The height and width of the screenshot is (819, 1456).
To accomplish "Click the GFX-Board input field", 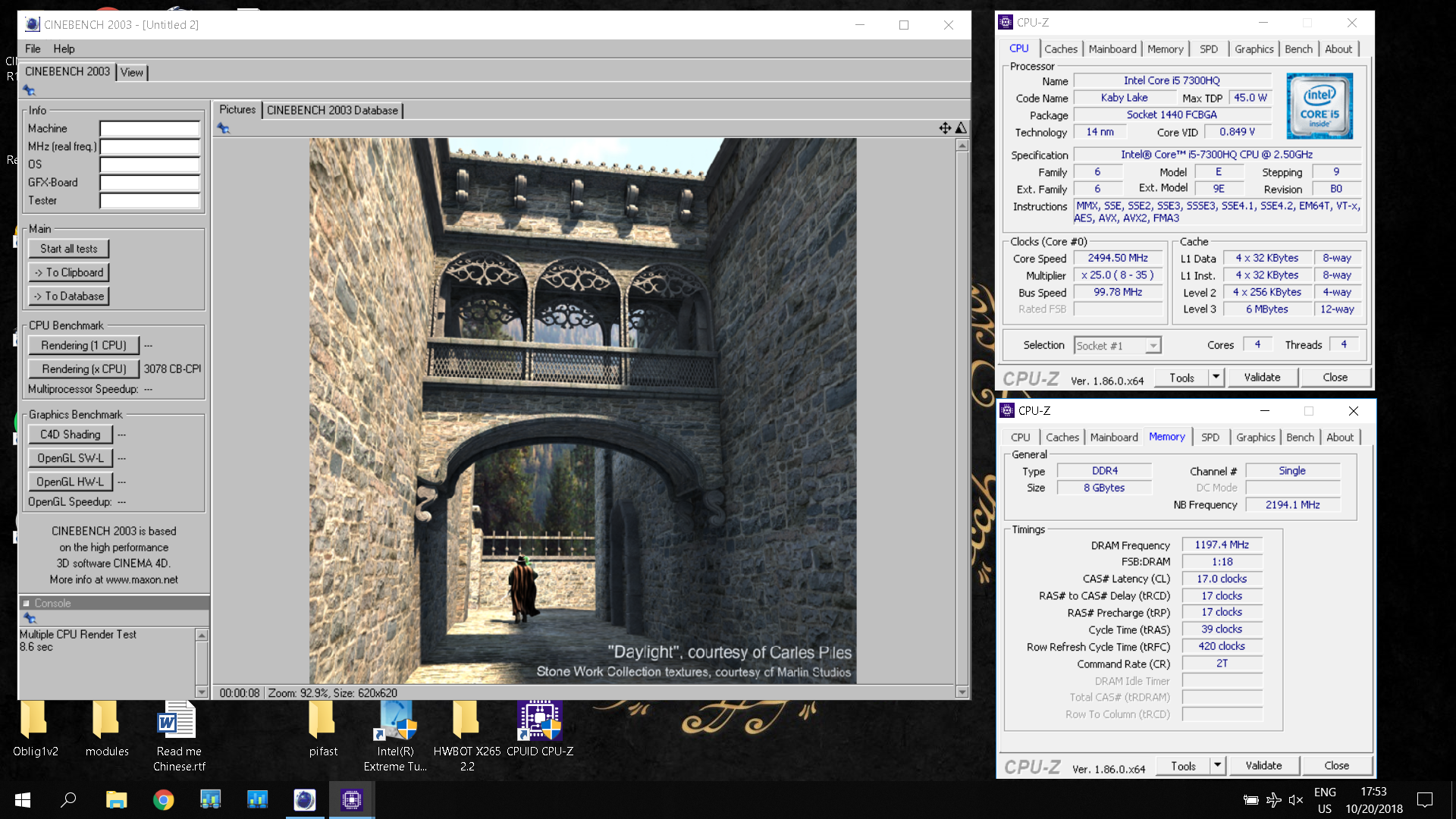I will 149,183.
